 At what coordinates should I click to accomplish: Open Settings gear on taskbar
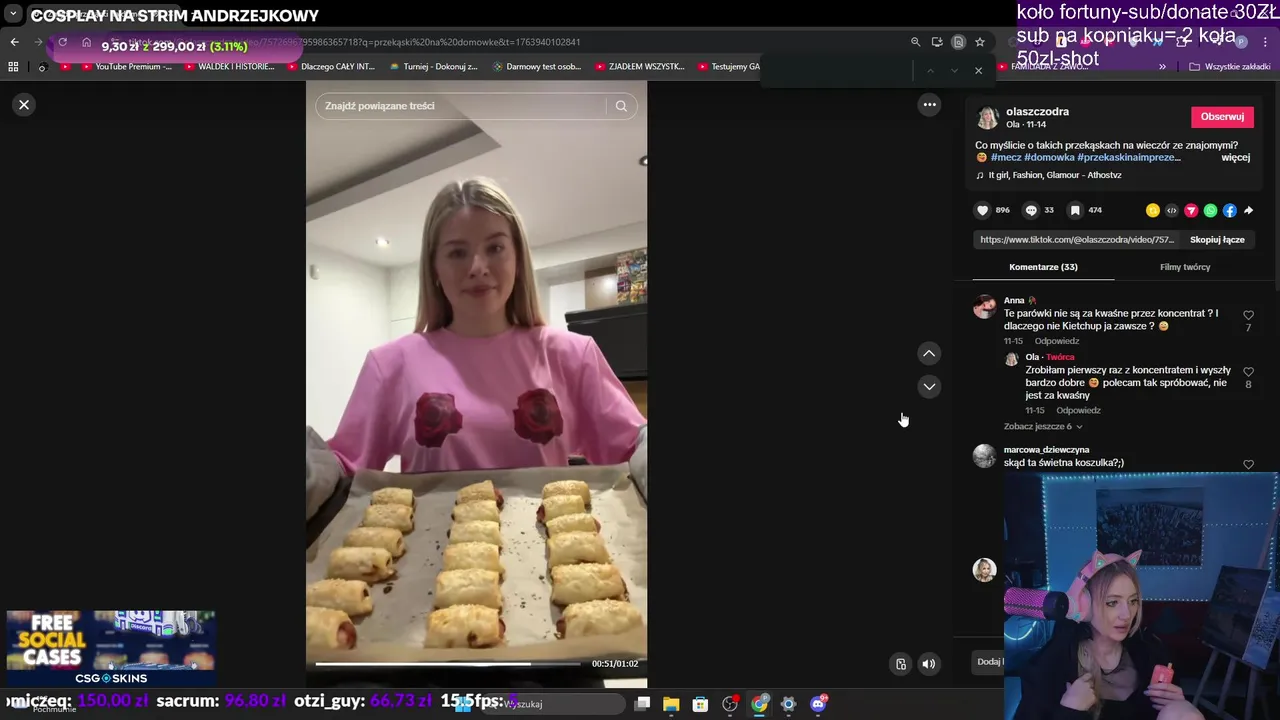(788, 704)
